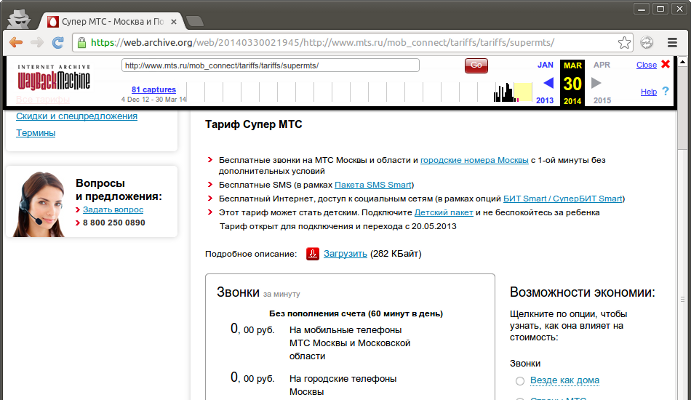Click the incognito spy icon
Viewport: 691px width, 400px height.
(19, 19)
